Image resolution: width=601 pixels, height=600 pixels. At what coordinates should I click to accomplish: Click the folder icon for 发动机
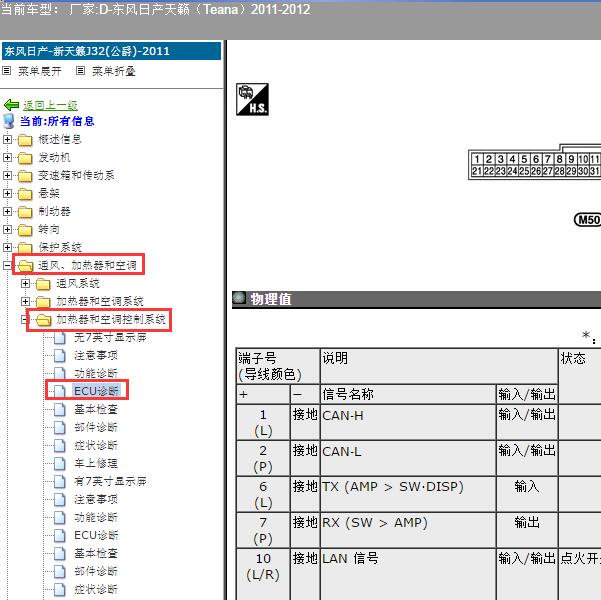pyautogui.click(x=25, y=158)
